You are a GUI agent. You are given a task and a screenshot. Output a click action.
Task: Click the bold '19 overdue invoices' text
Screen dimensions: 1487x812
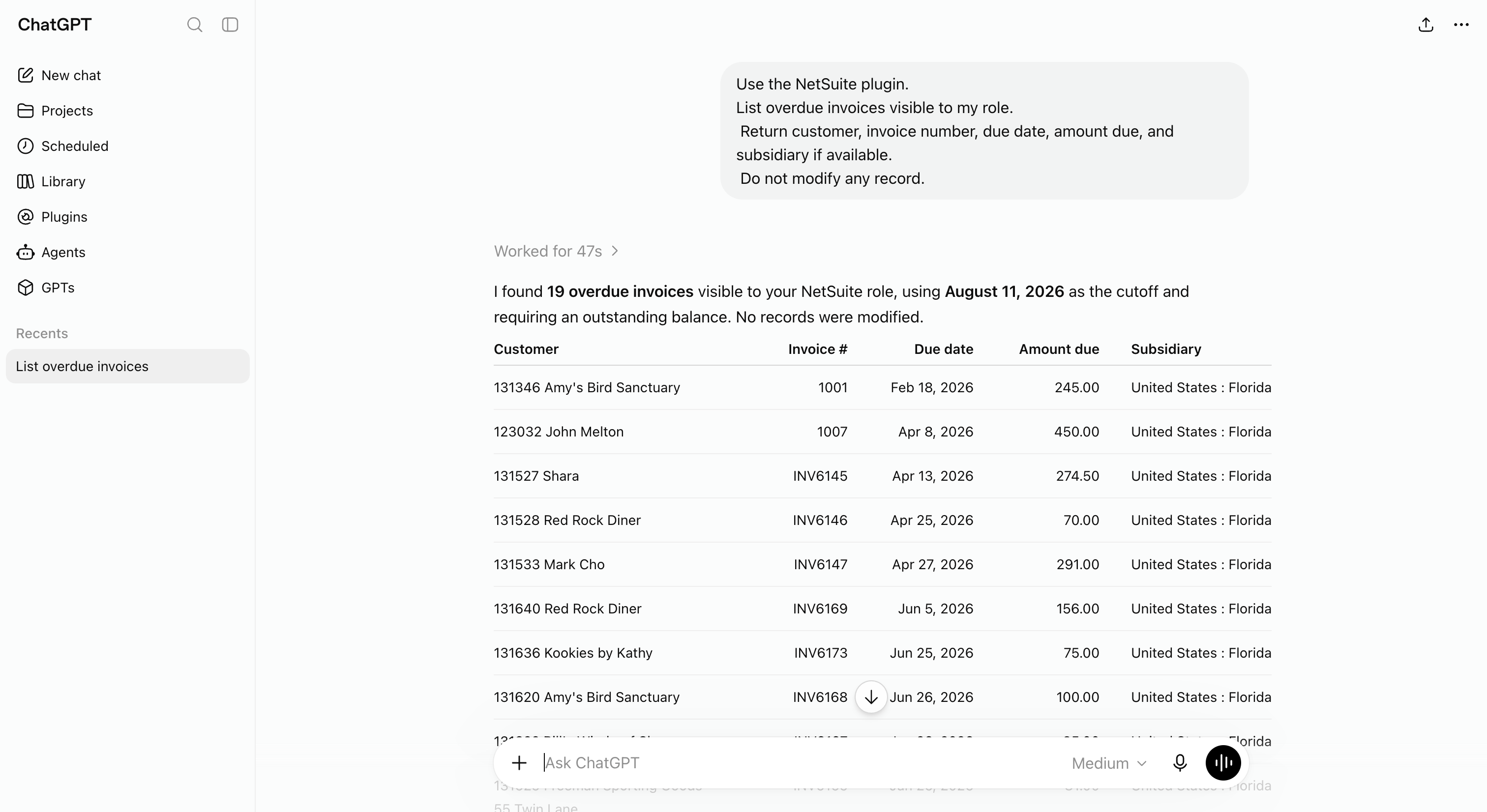[x=620, y=291]
